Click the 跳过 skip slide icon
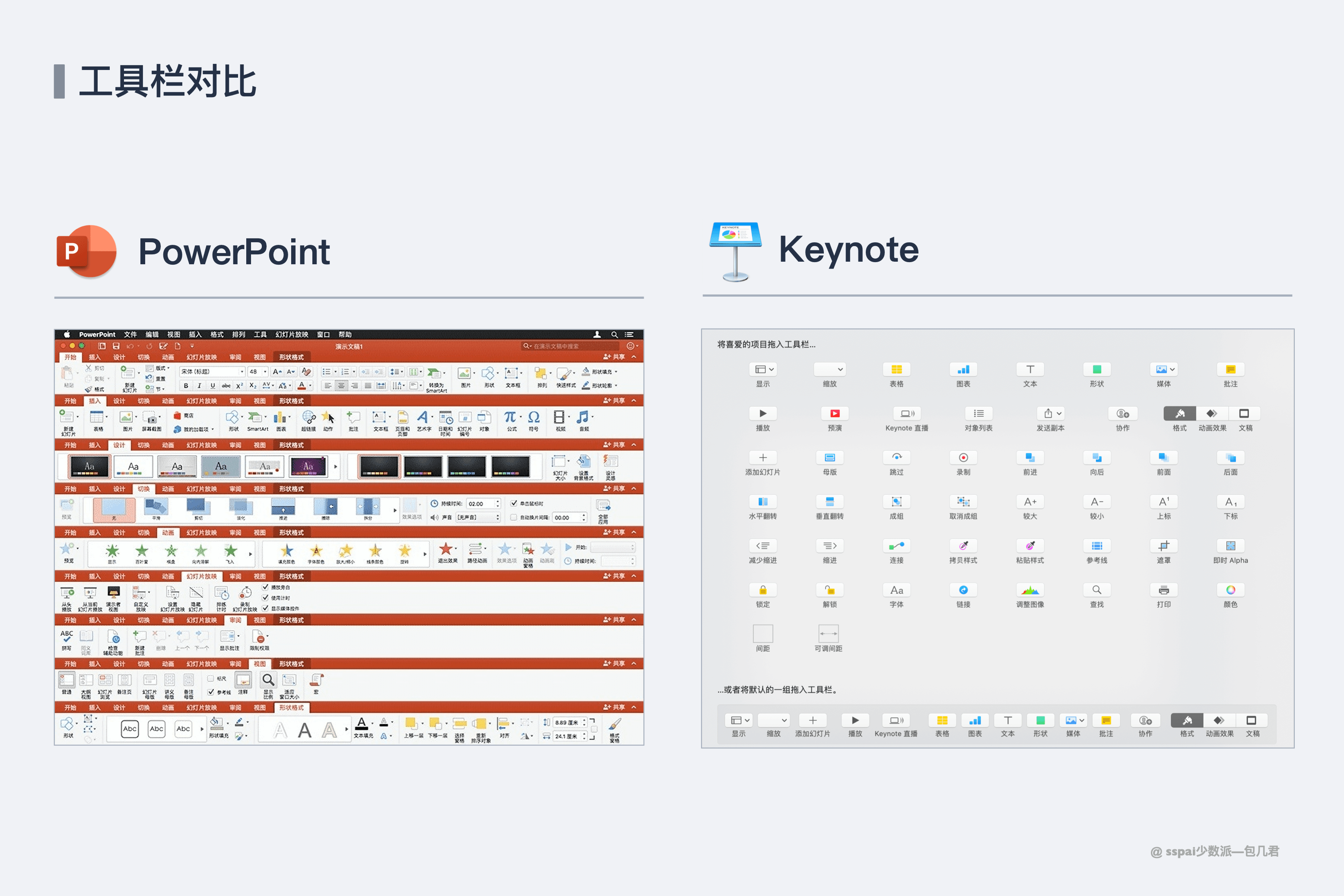Image resolution: width=1344 pixels, height=896 pixels. 896,457
